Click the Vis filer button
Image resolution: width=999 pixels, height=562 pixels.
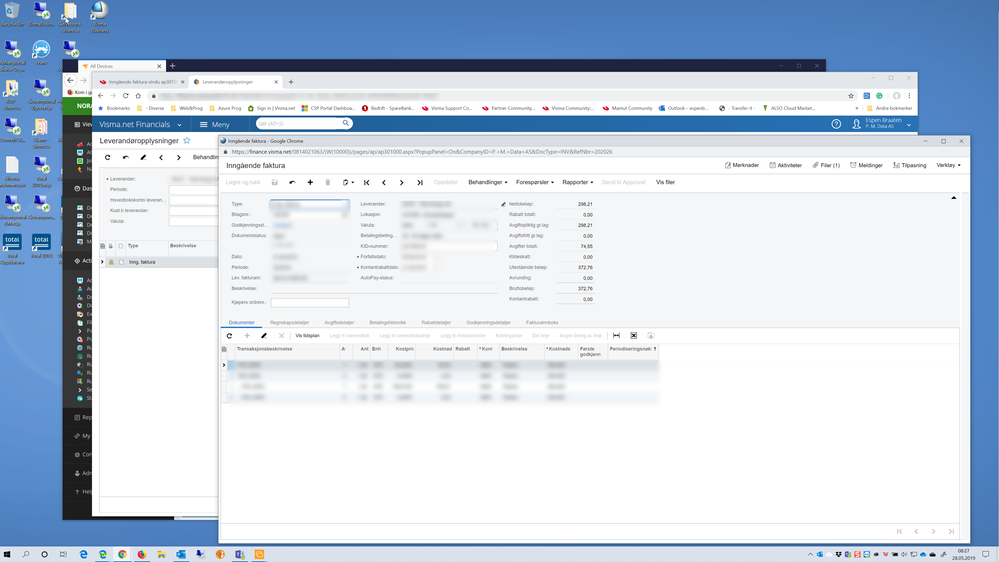[x=665, y=182]
